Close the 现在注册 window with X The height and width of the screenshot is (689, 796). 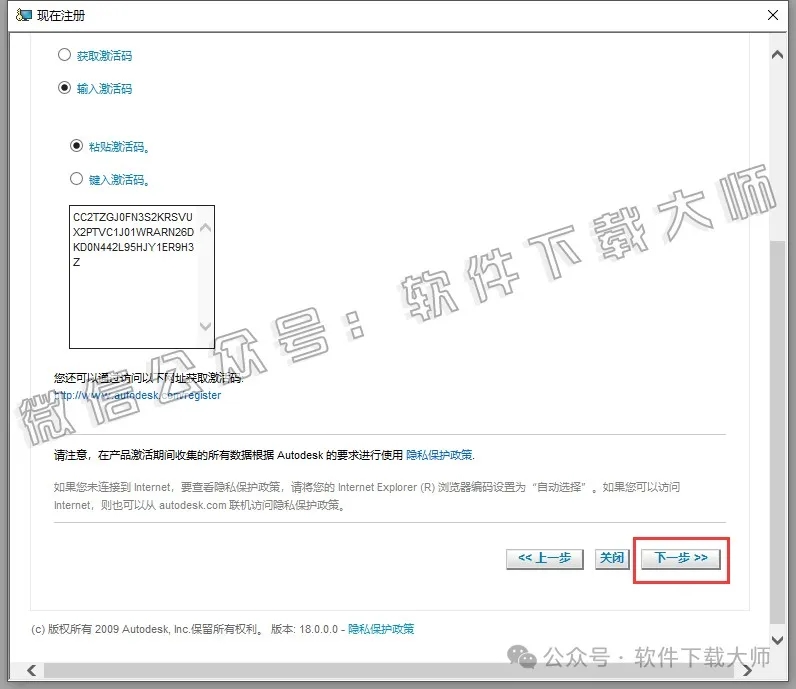tap(773, 15)
